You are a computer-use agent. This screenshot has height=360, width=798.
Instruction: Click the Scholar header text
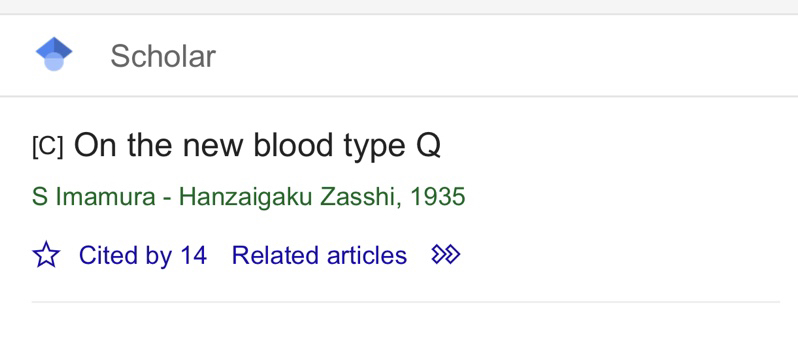pos(163,56)
